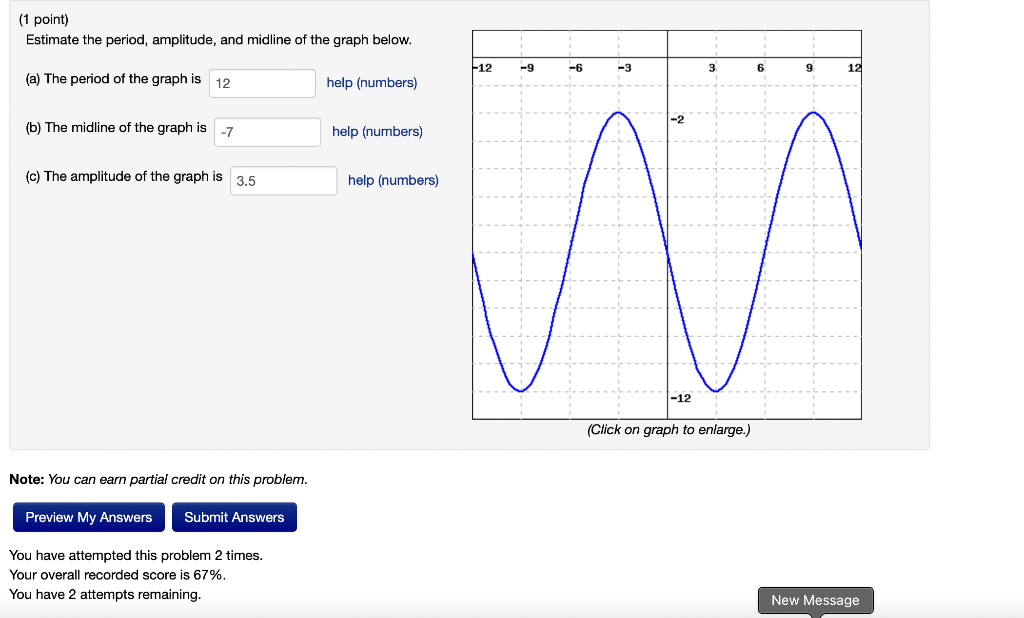Viewport: 1024px width, 618px height.
Task: Click the Preview My Answers button
Action: [88, 517]
